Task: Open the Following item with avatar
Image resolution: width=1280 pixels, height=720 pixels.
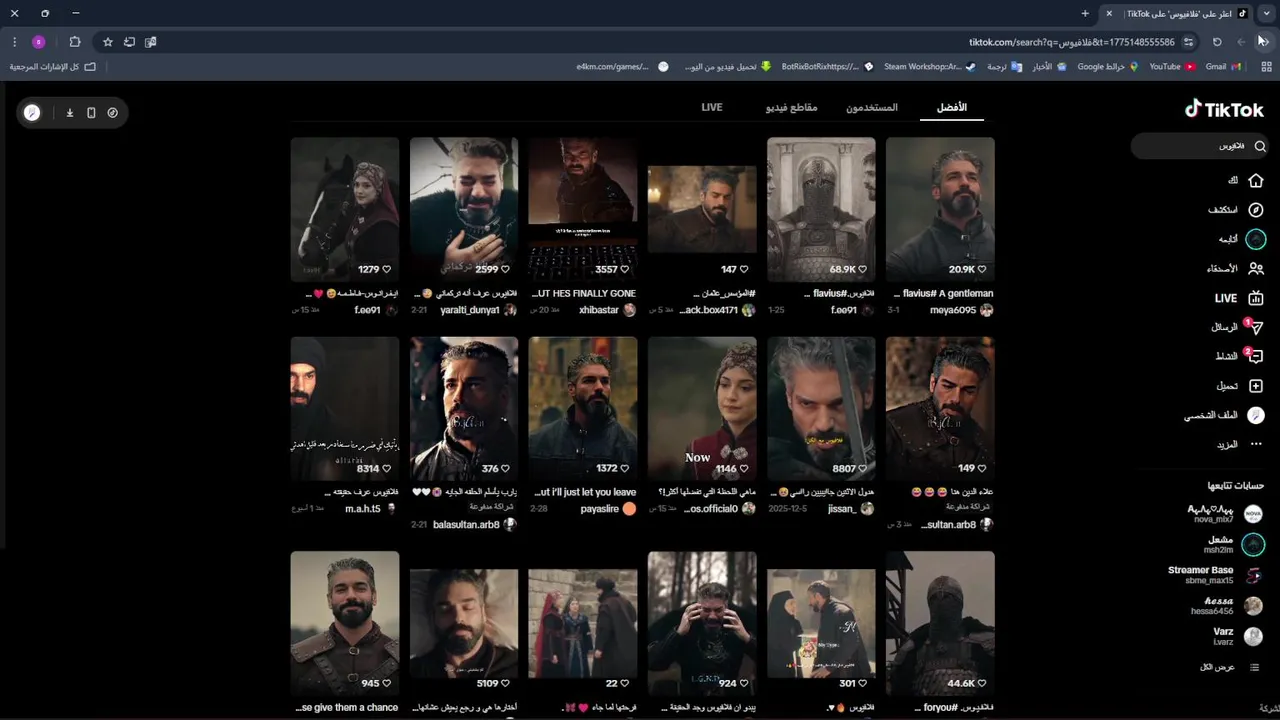Action: click(x=1242, y=239)
